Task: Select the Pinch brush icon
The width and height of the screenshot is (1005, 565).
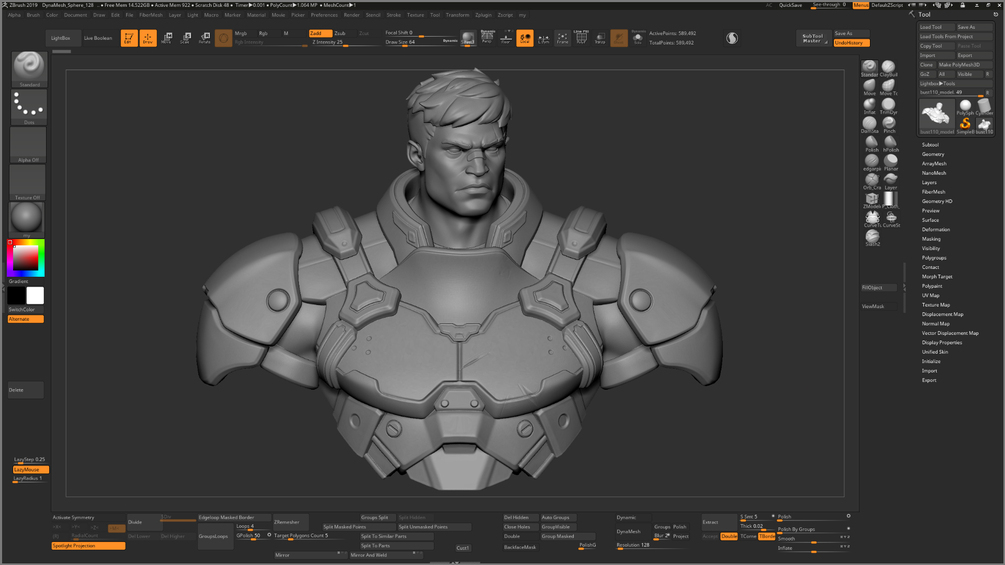Action: point(889,124)
